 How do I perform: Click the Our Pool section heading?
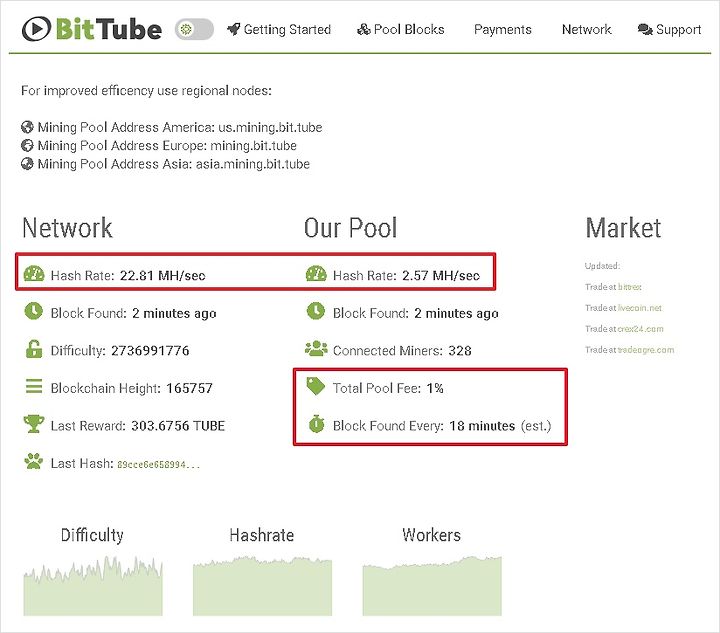(x=350, y=228)
